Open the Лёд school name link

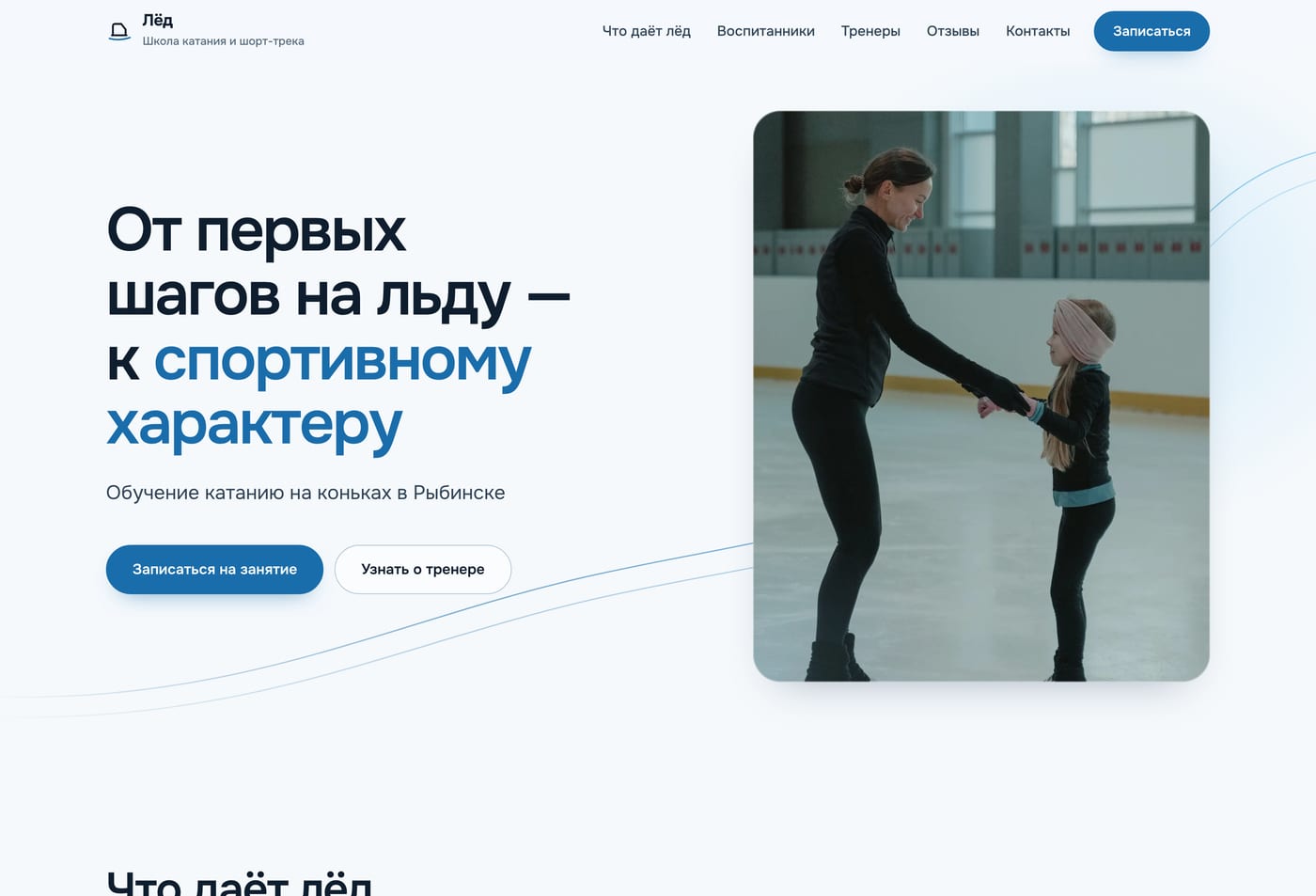[158, 21]
